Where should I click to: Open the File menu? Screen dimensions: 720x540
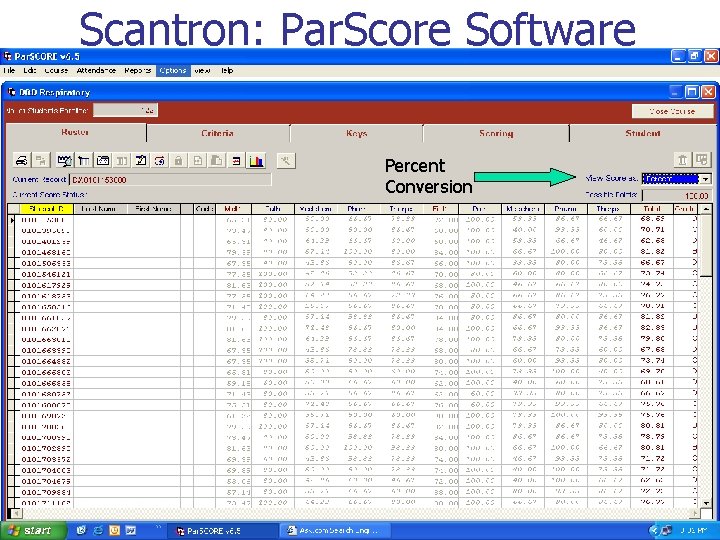[x=9, y=71]
